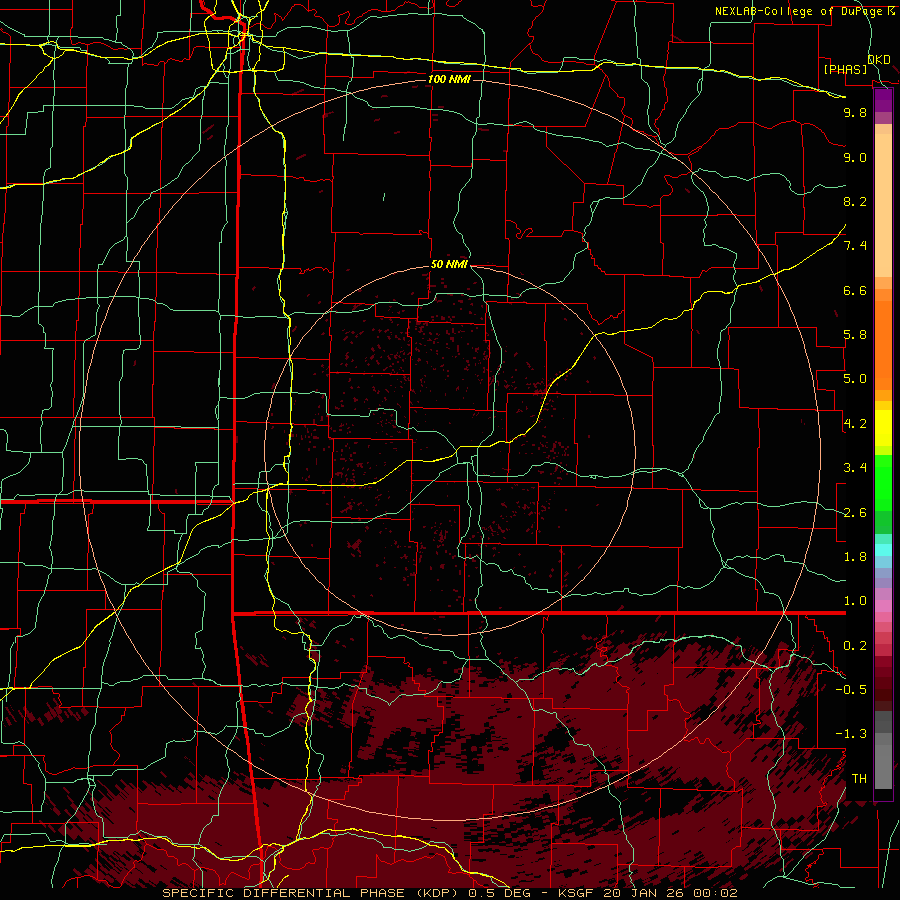Click the [PHAS] units label
The width and height of the screenshot is (900, 900).
845,69
